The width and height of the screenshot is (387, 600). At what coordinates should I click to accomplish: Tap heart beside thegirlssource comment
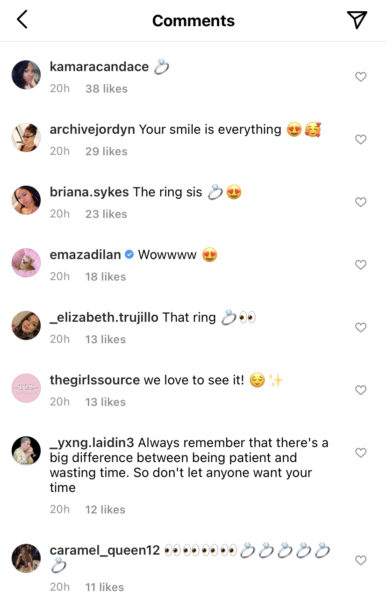[x=361, y=390]
